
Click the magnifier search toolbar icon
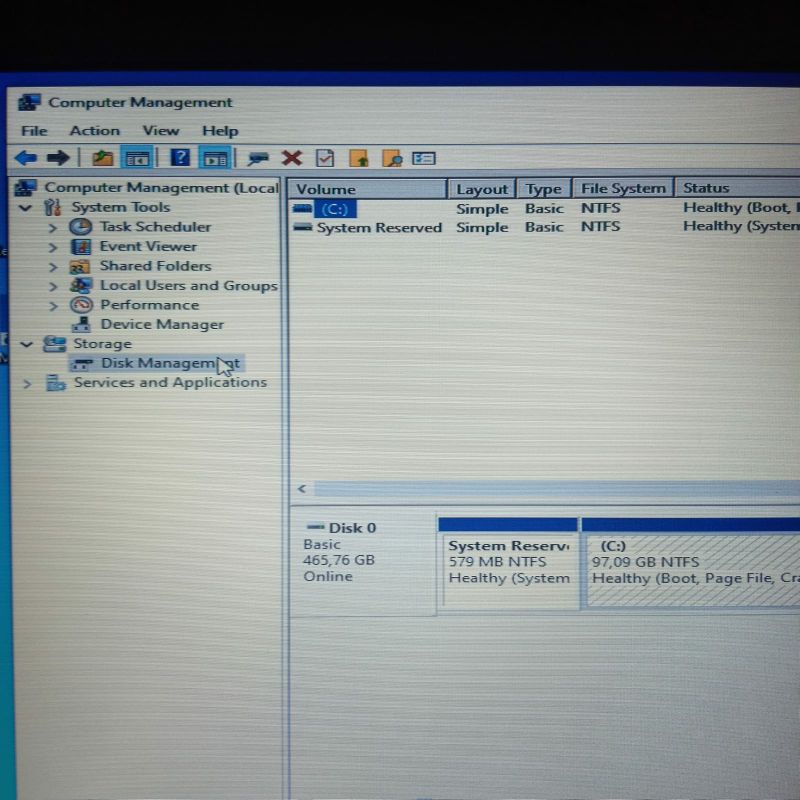[392, 158]
